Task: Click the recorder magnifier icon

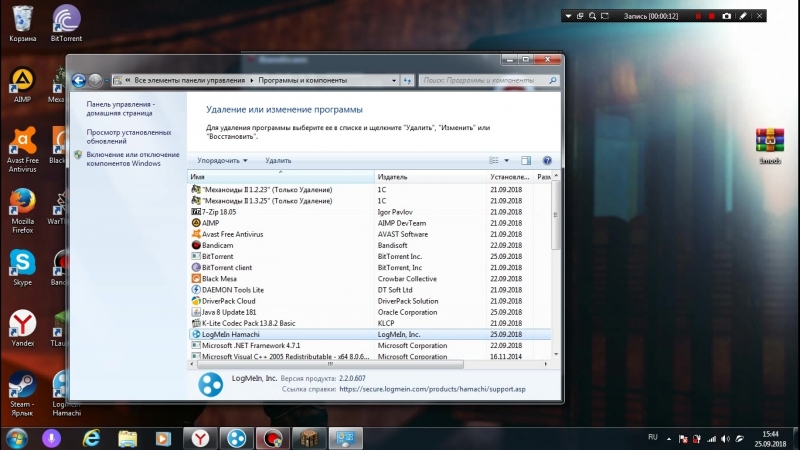Action: point(592,16)
